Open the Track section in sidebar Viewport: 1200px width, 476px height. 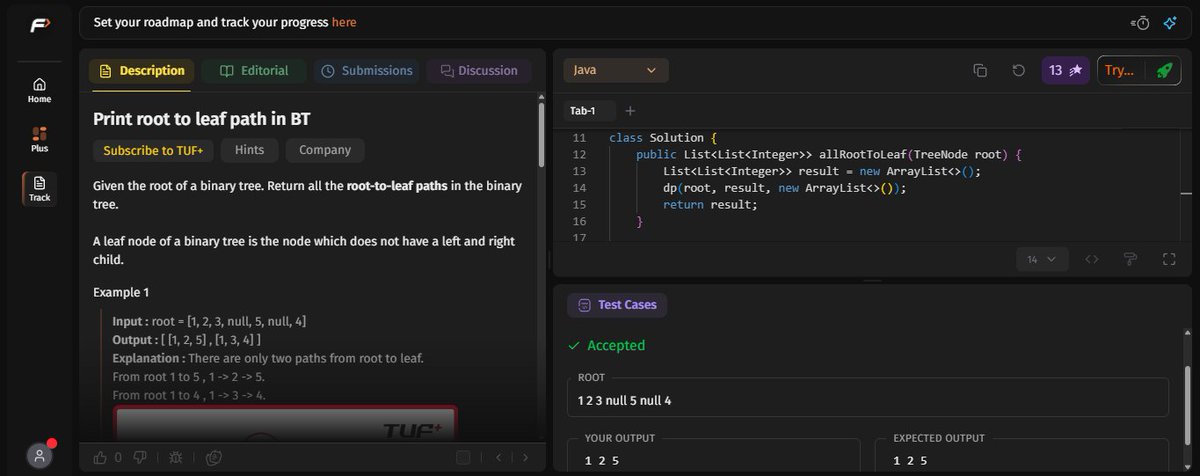coord(39,188)
